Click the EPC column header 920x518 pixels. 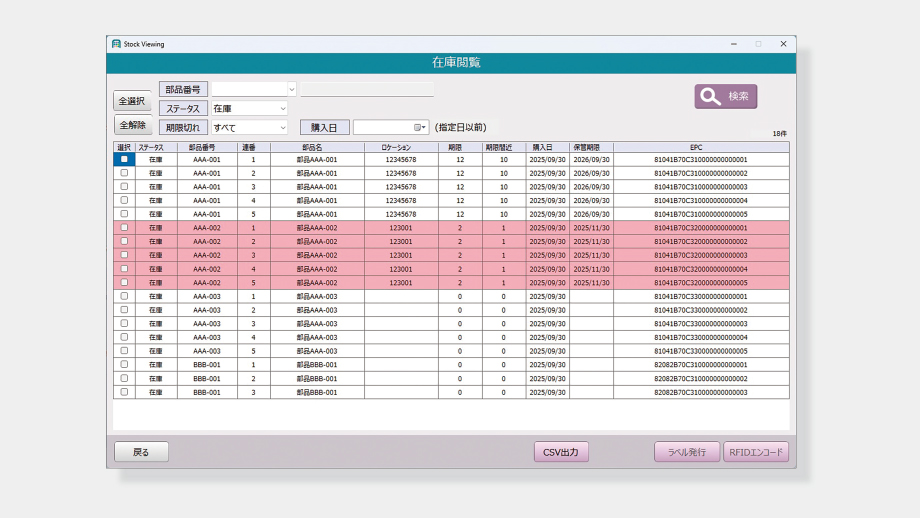700,147
